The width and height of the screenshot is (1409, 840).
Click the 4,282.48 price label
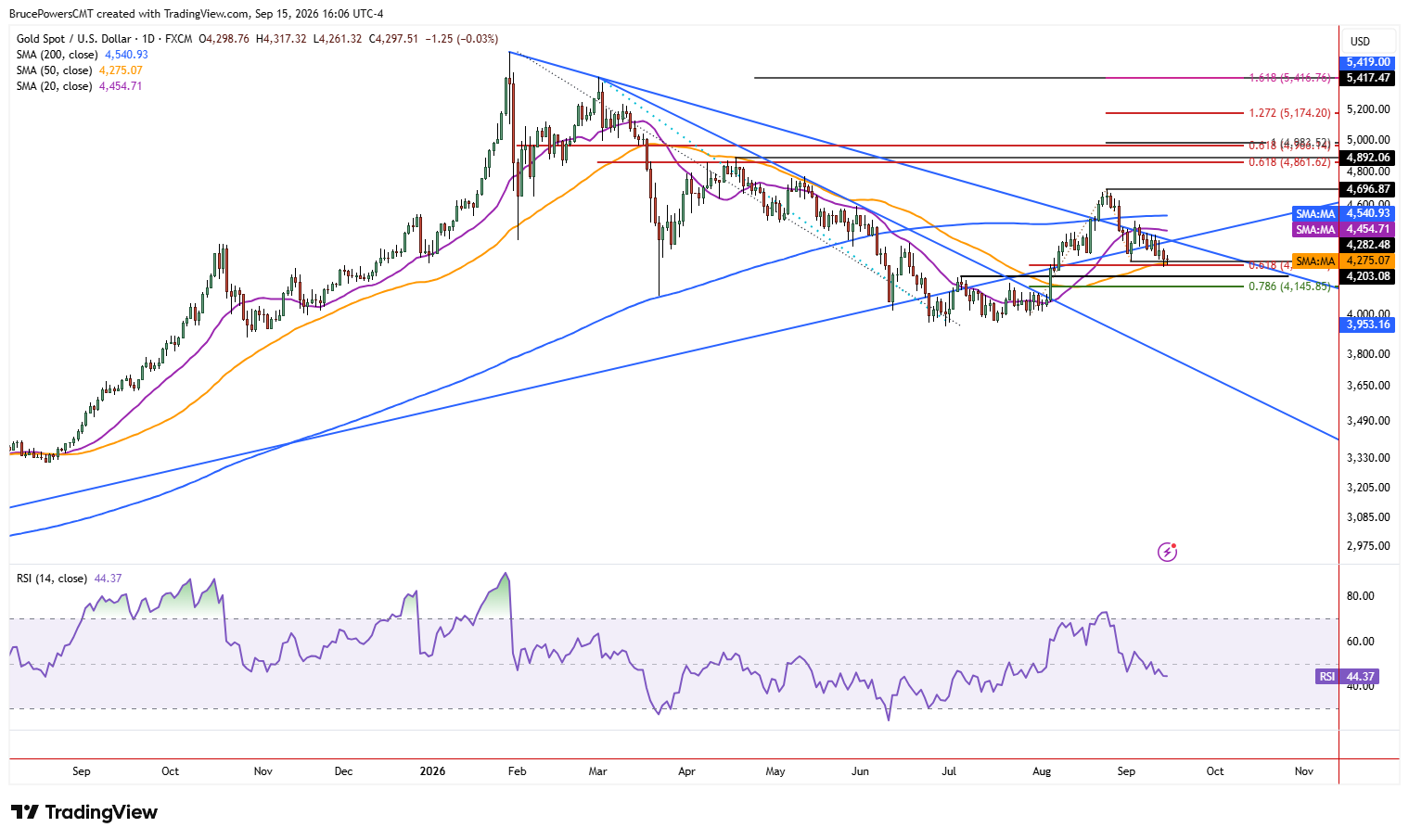coord(1368,246)
